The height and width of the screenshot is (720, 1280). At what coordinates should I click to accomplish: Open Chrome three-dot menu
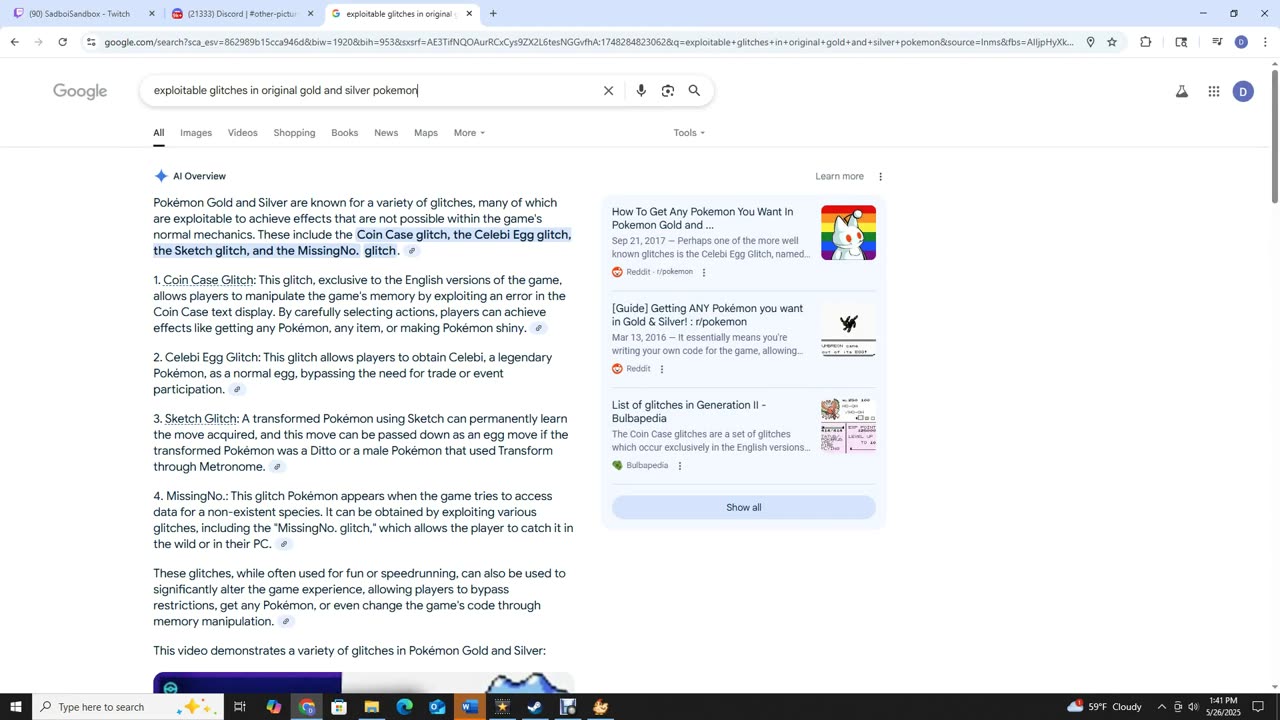pos(1265,42)
